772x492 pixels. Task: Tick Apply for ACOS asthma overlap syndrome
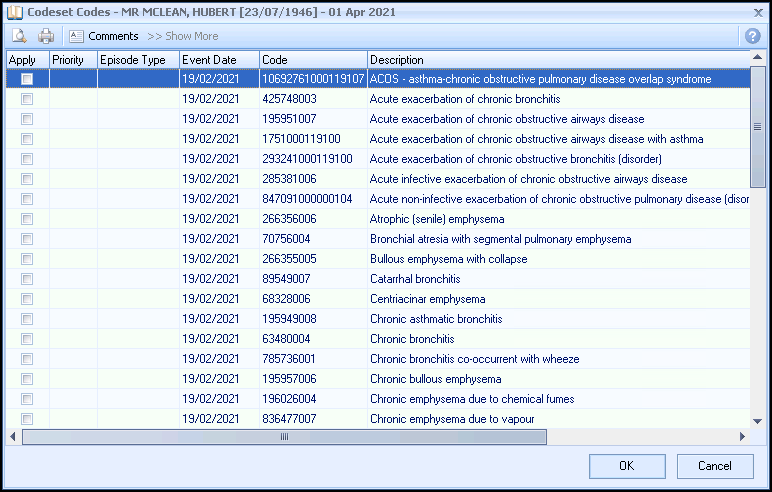[x=27, y=79]
